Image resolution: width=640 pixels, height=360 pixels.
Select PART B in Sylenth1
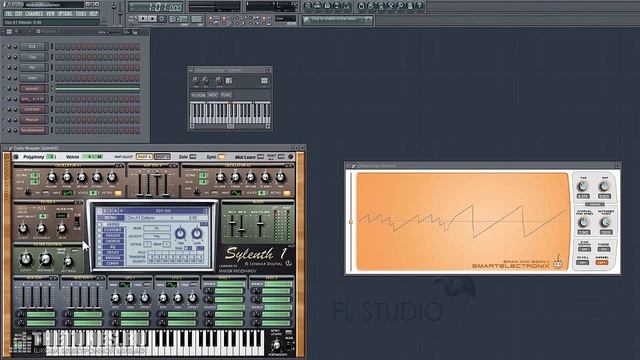(x=162, y=157)
